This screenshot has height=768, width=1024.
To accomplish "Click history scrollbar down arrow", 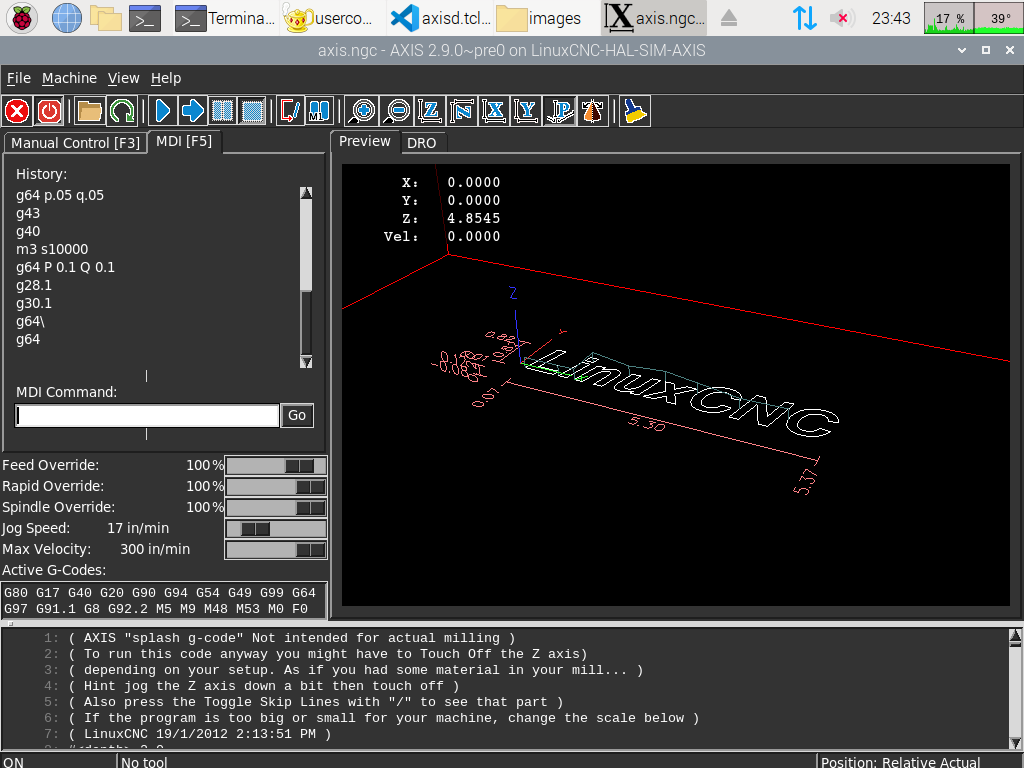I will point(306,362).
